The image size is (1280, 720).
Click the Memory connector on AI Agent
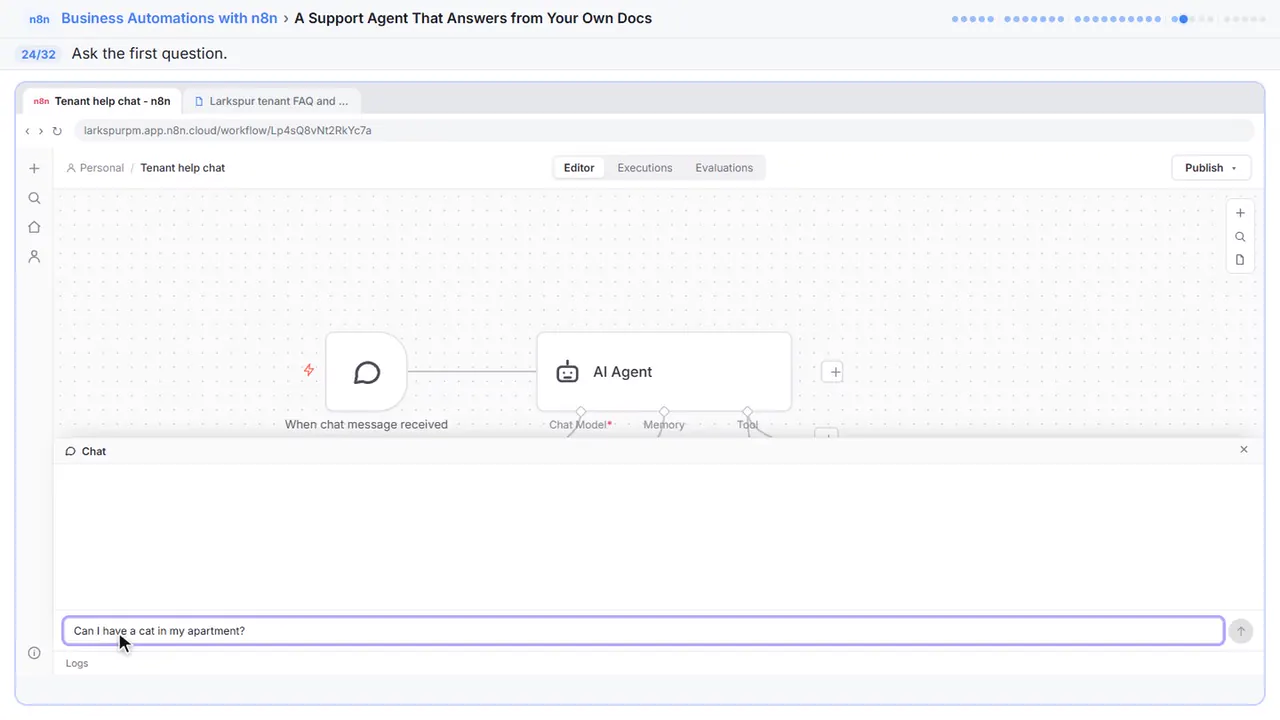664,411
